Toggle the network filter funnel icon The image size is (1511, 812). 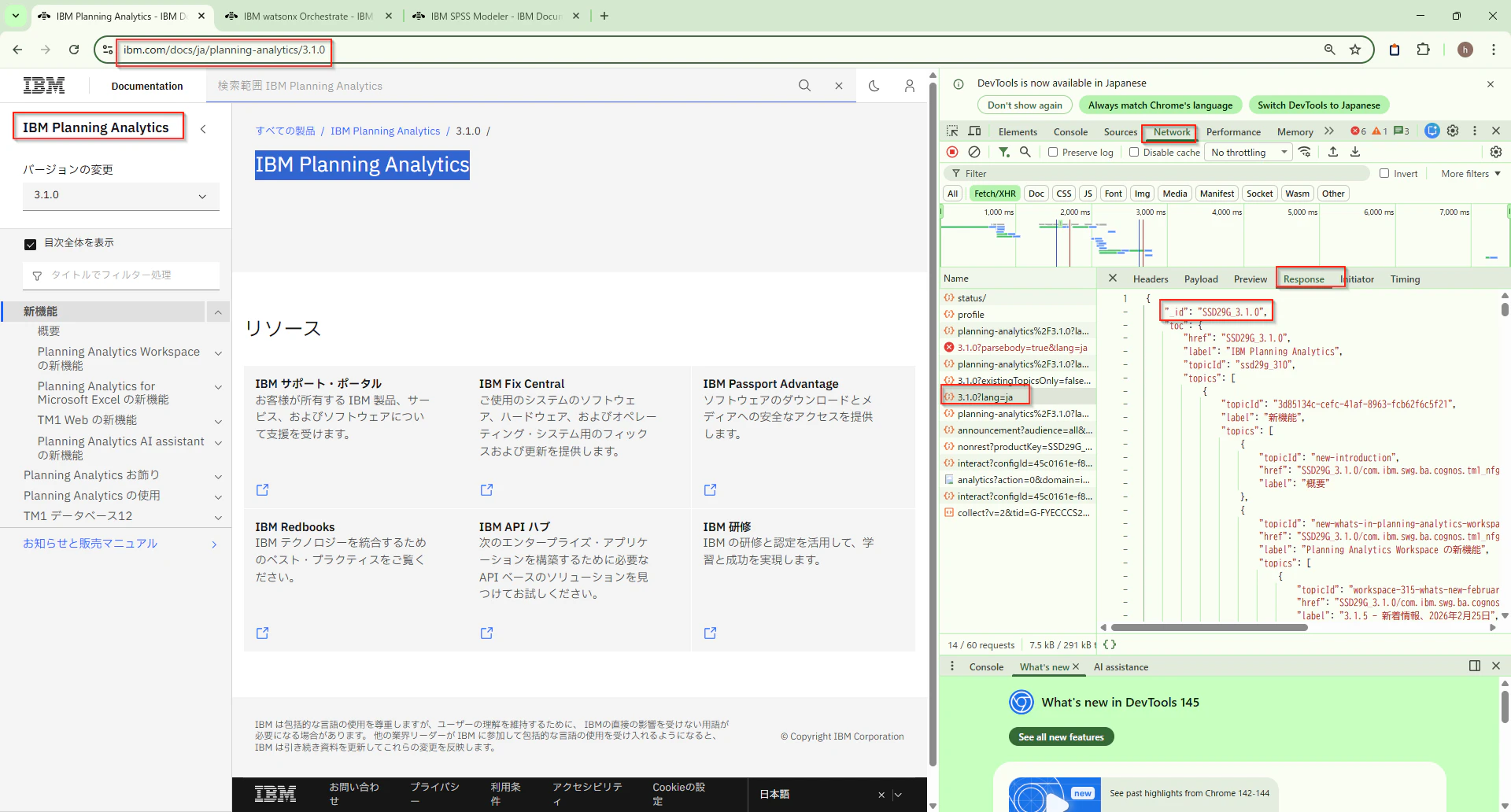click(x=1004, y=152)
